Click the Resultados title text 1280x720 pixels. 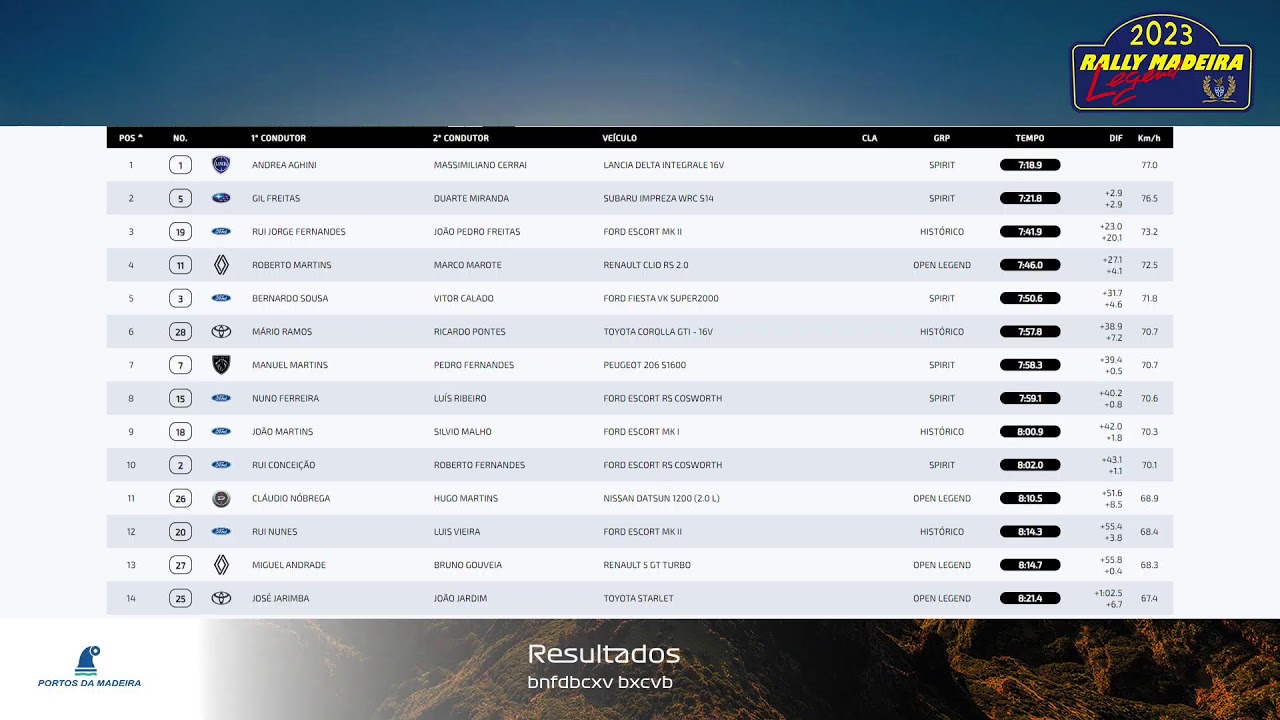click(x=604, y=654)
